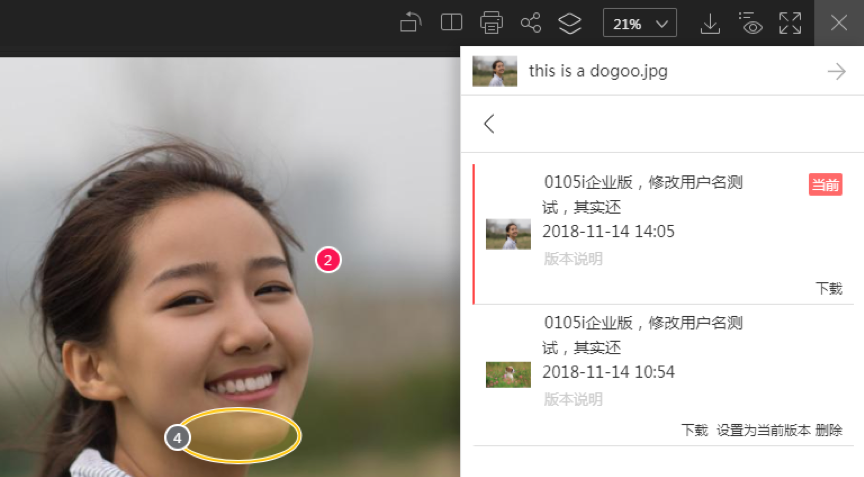The width and height of the screenshot is (864, 477).
Task: Click the this is a dogoo.jpg header thumbnail
Action: tap(494, 71)
